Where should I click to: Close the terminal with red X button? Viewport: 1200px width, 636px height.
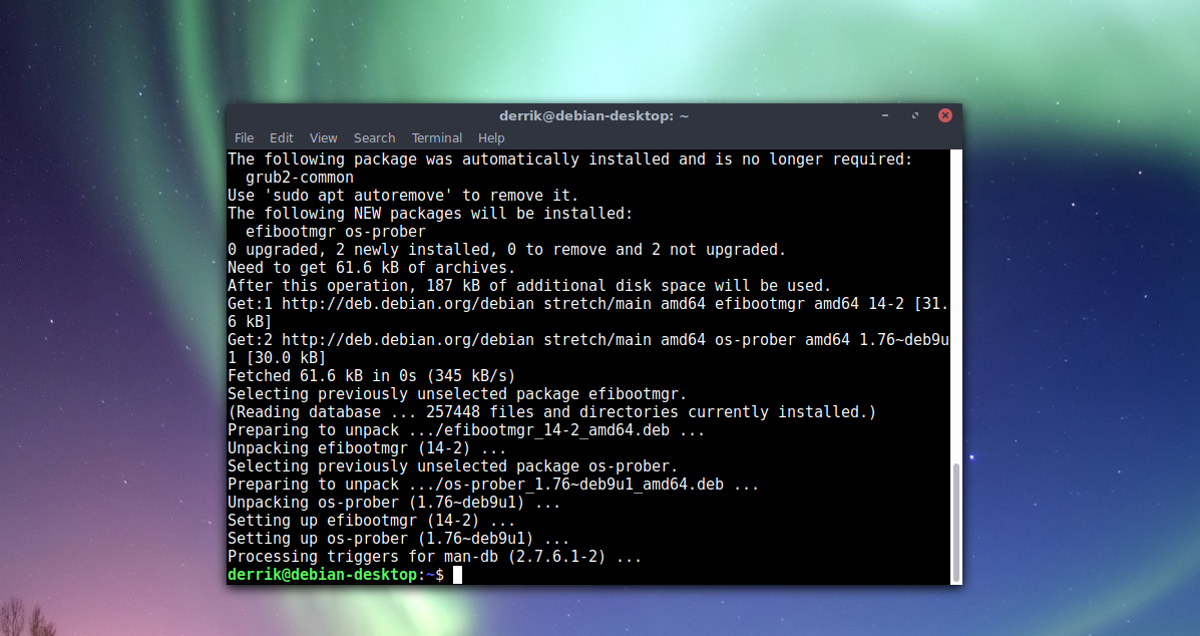(x=945, y=116)
